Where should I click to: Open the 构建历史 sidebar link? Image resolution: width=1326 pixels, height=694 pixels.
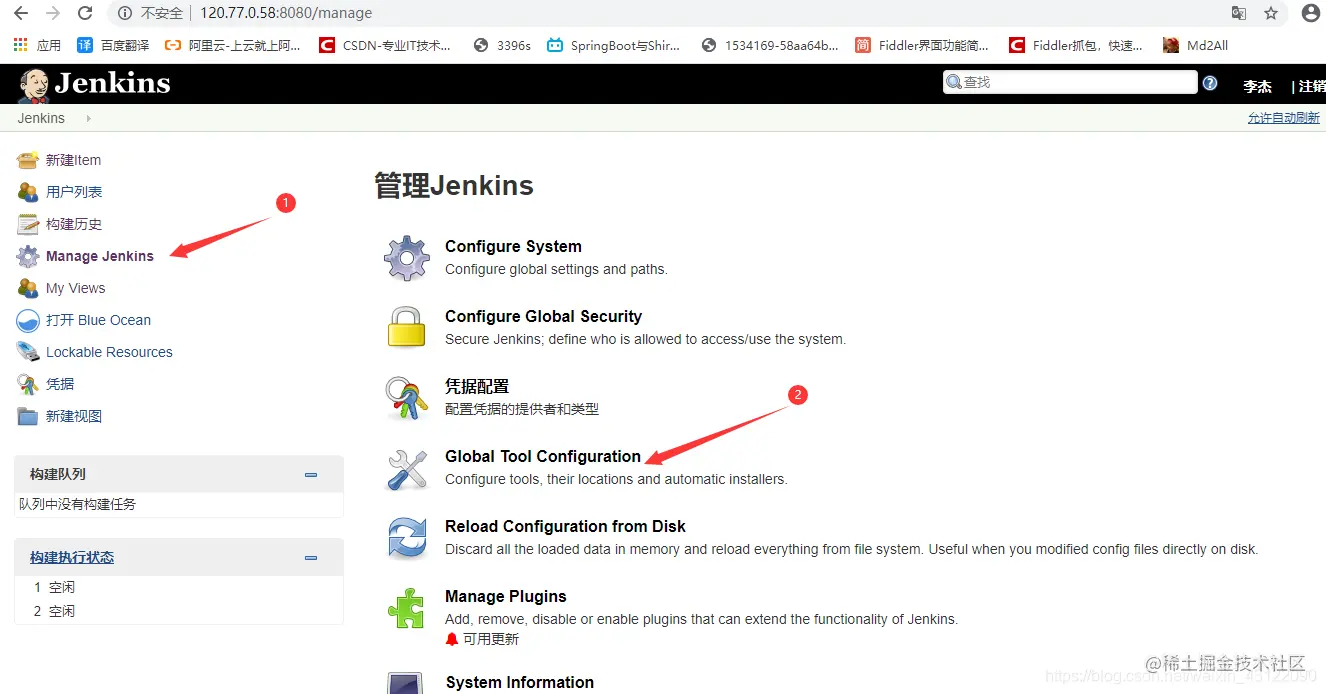74,224
